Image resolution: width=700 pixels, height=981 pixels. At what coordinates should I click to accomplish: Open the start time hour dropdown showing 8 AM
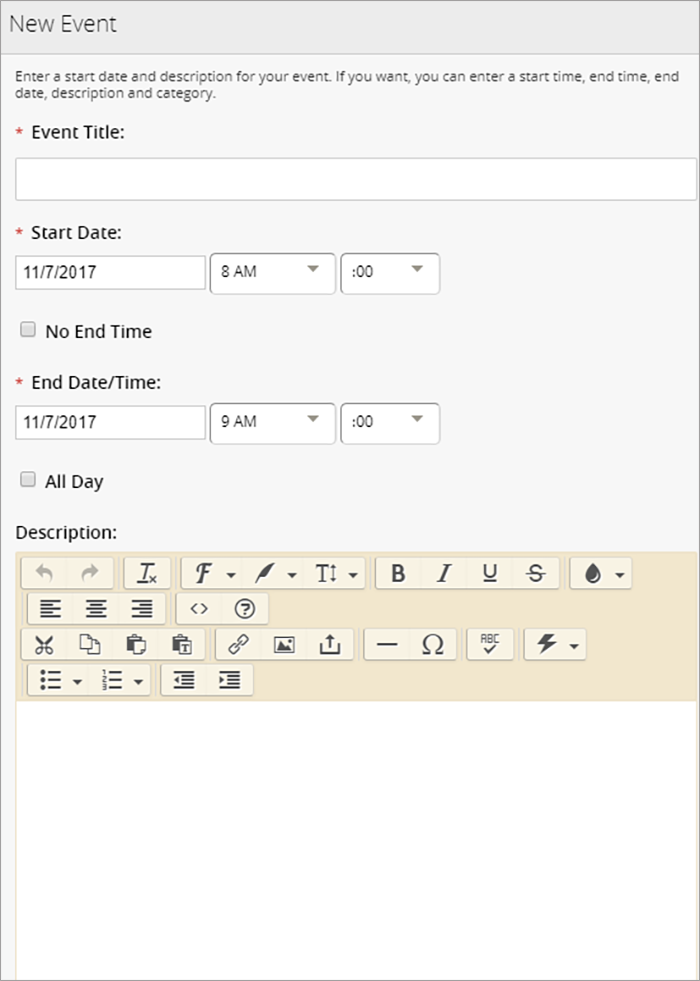(x=272, y=273)
